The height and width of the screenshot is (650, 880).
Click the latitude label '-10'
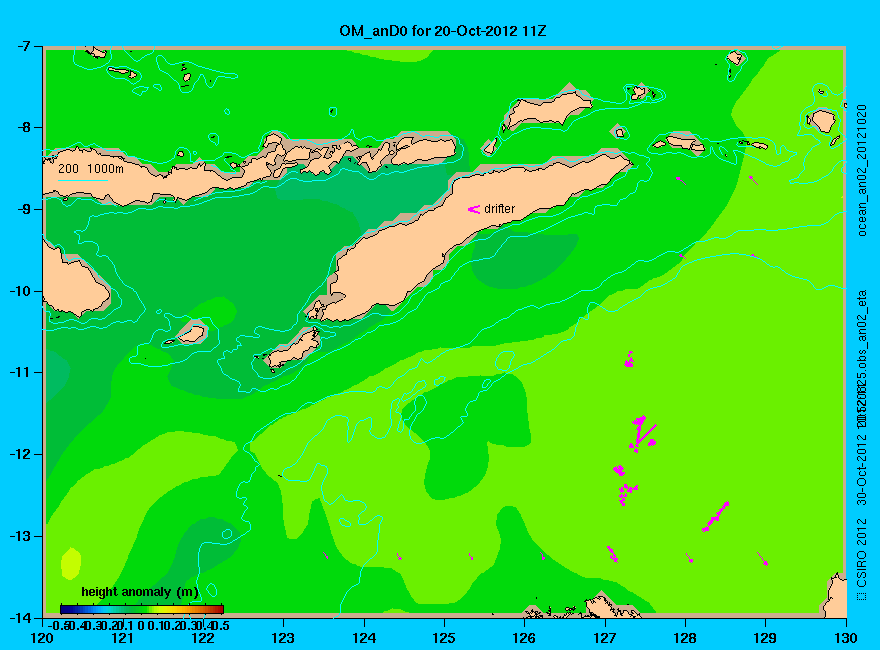20,291
